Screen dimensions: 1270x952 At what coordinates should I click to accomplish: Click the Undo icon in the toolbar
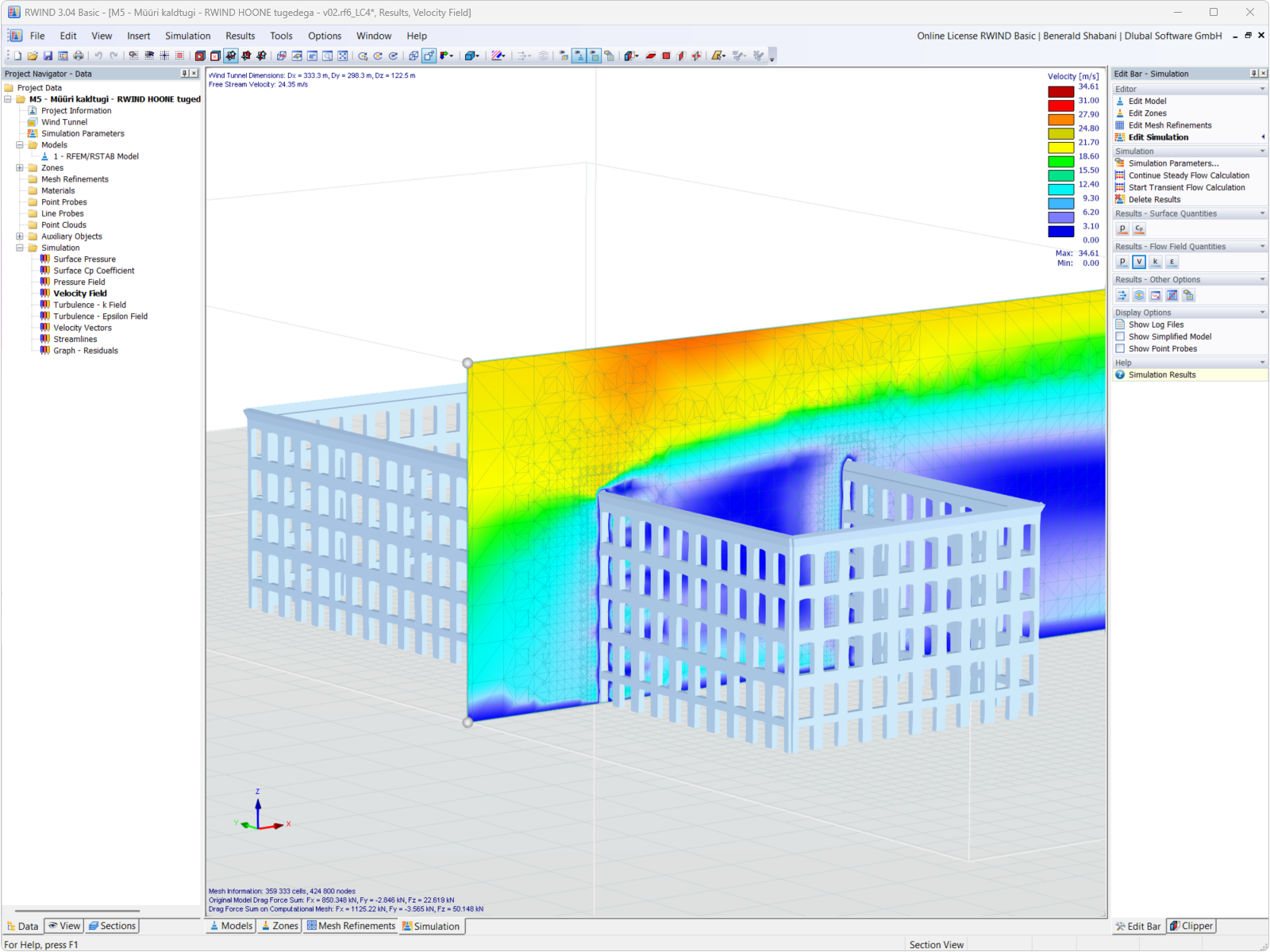coord(99,56)
